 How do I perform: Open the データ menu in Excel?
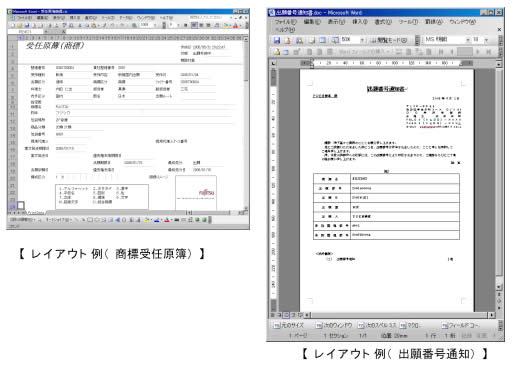coord(126,17)
